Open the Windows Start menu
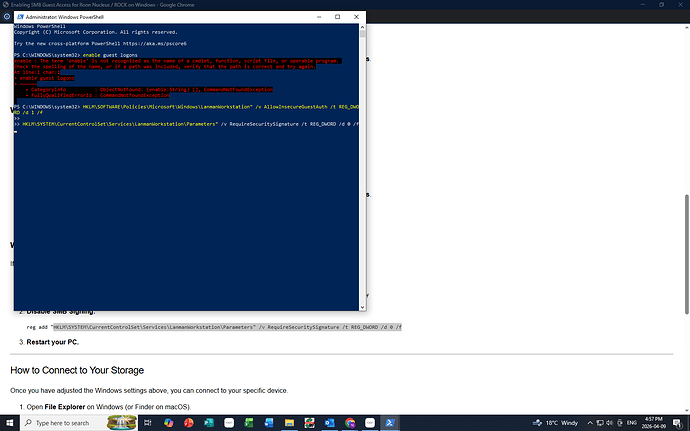 click(10, 423)
